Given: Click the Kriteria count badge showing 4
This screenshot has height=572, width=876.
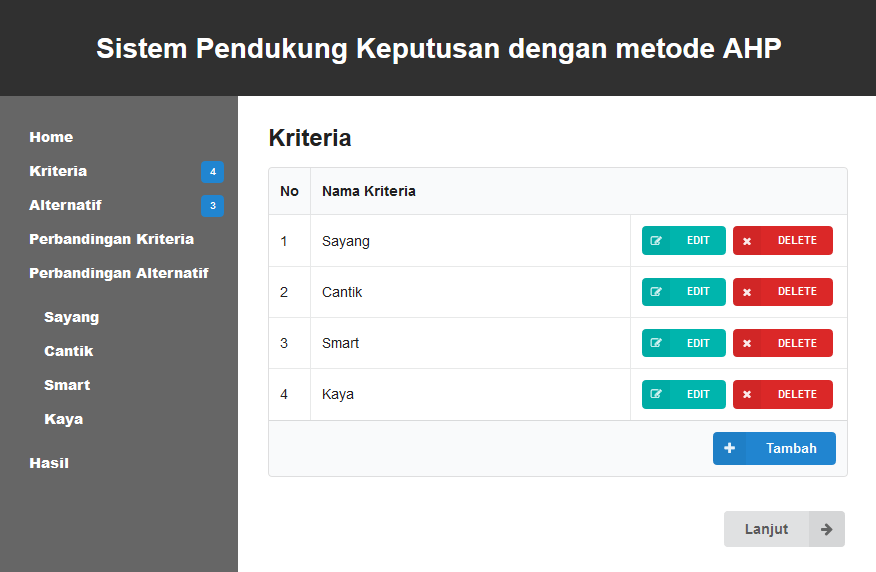Looking at the screenshot, I should tap(212, 172).
